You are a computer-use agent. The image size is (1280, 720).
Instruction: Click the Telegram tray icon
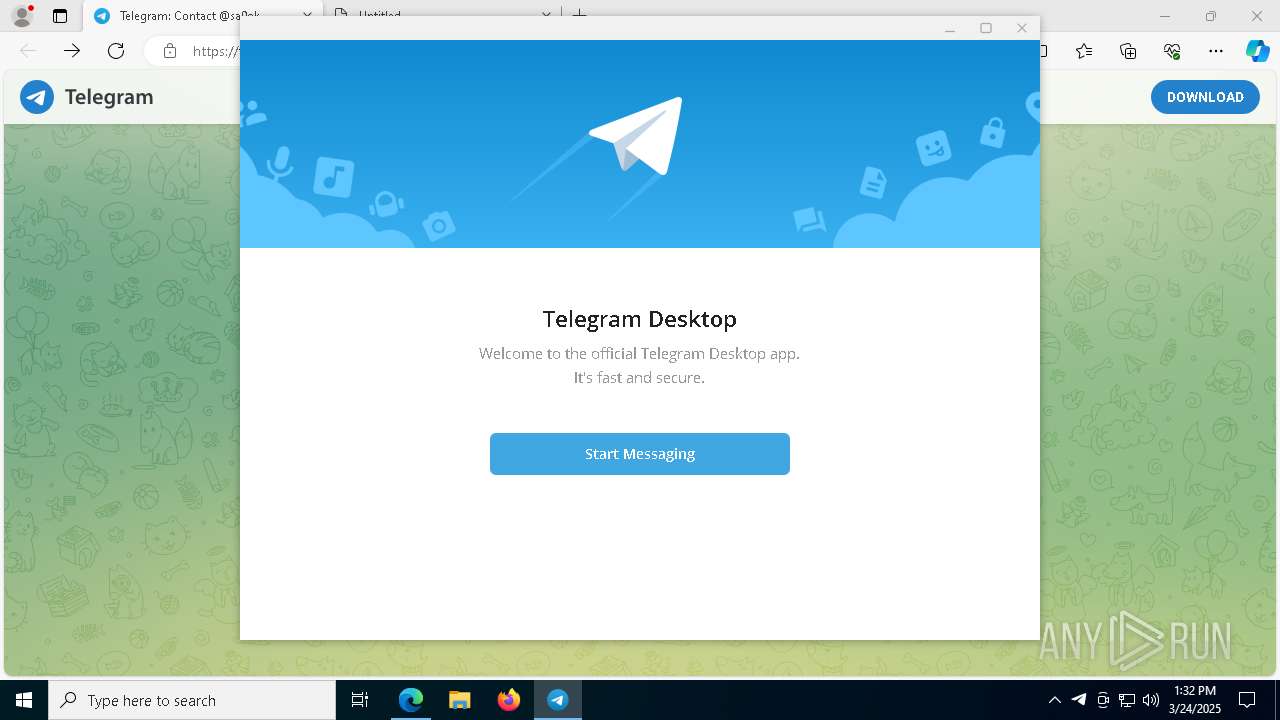coord(1079,700)
